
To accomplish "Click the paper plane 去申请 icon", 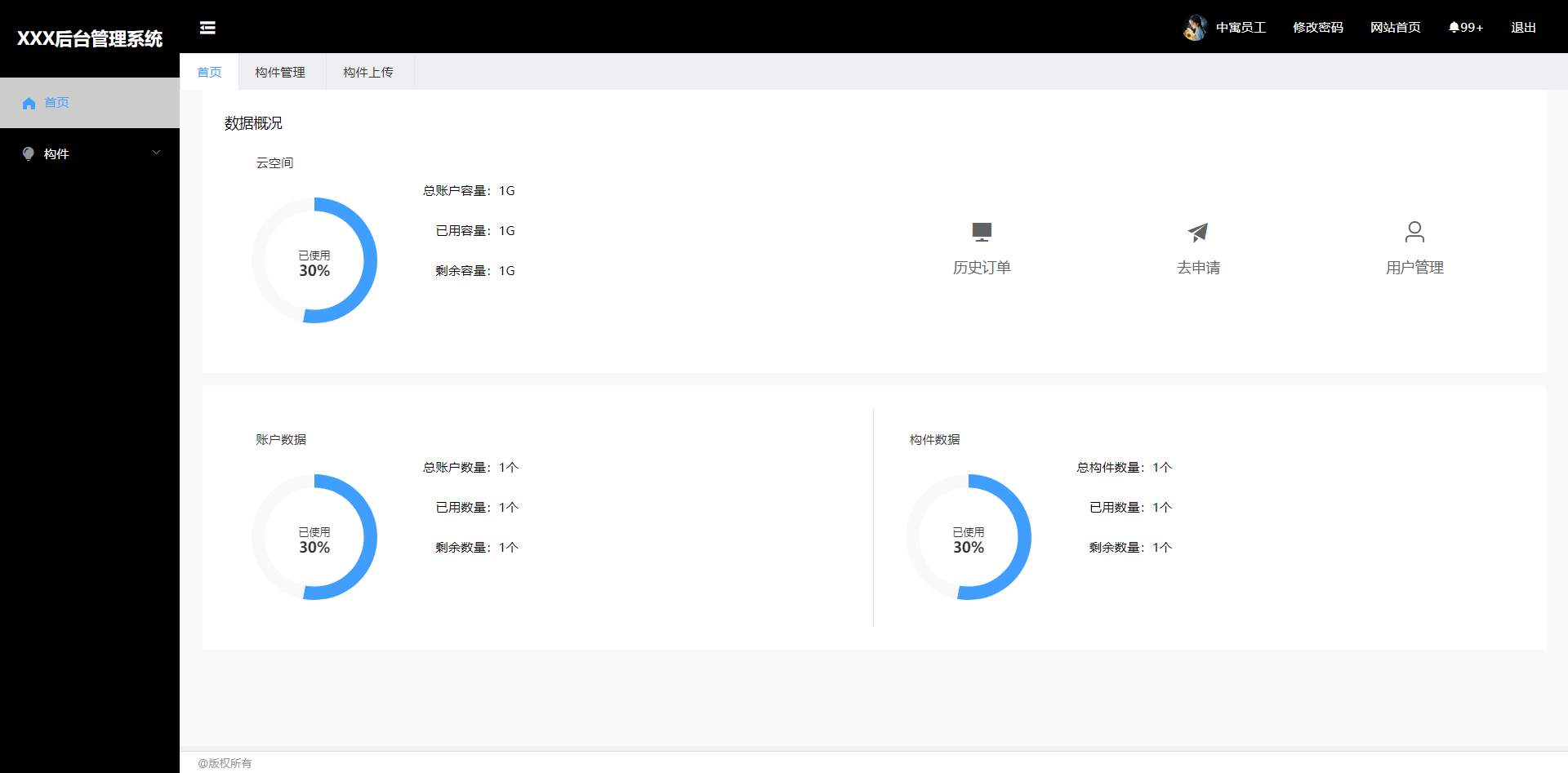I will [1197, 233].
